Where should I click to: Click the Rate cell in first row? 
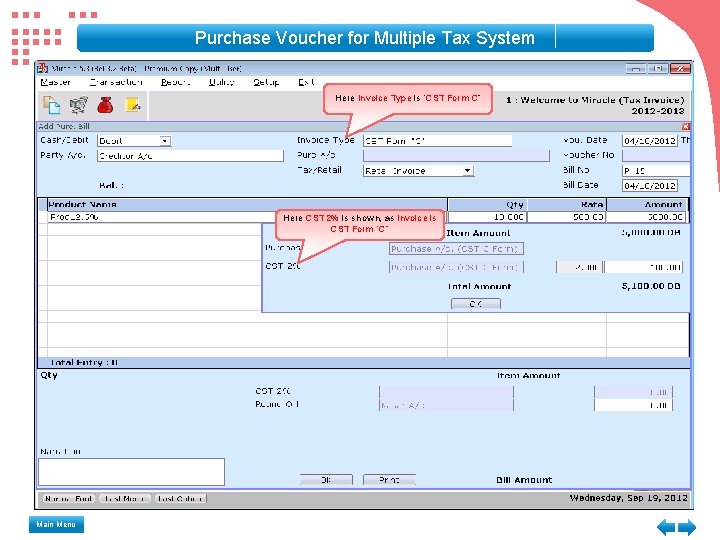point(567,217)
